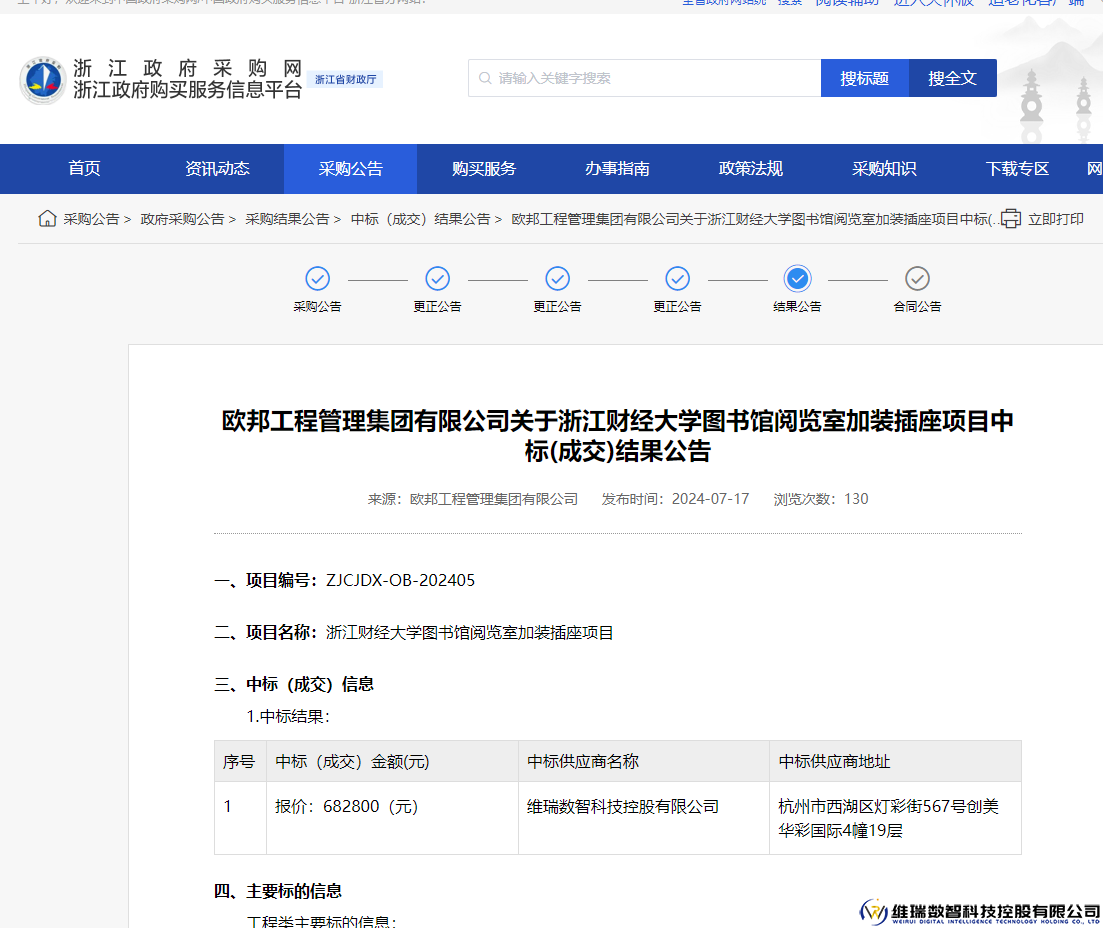Open the 下载专区 navigation tab
Image resolution: width=1103 pixels, height=928 pixels.
pos(1017,169)
